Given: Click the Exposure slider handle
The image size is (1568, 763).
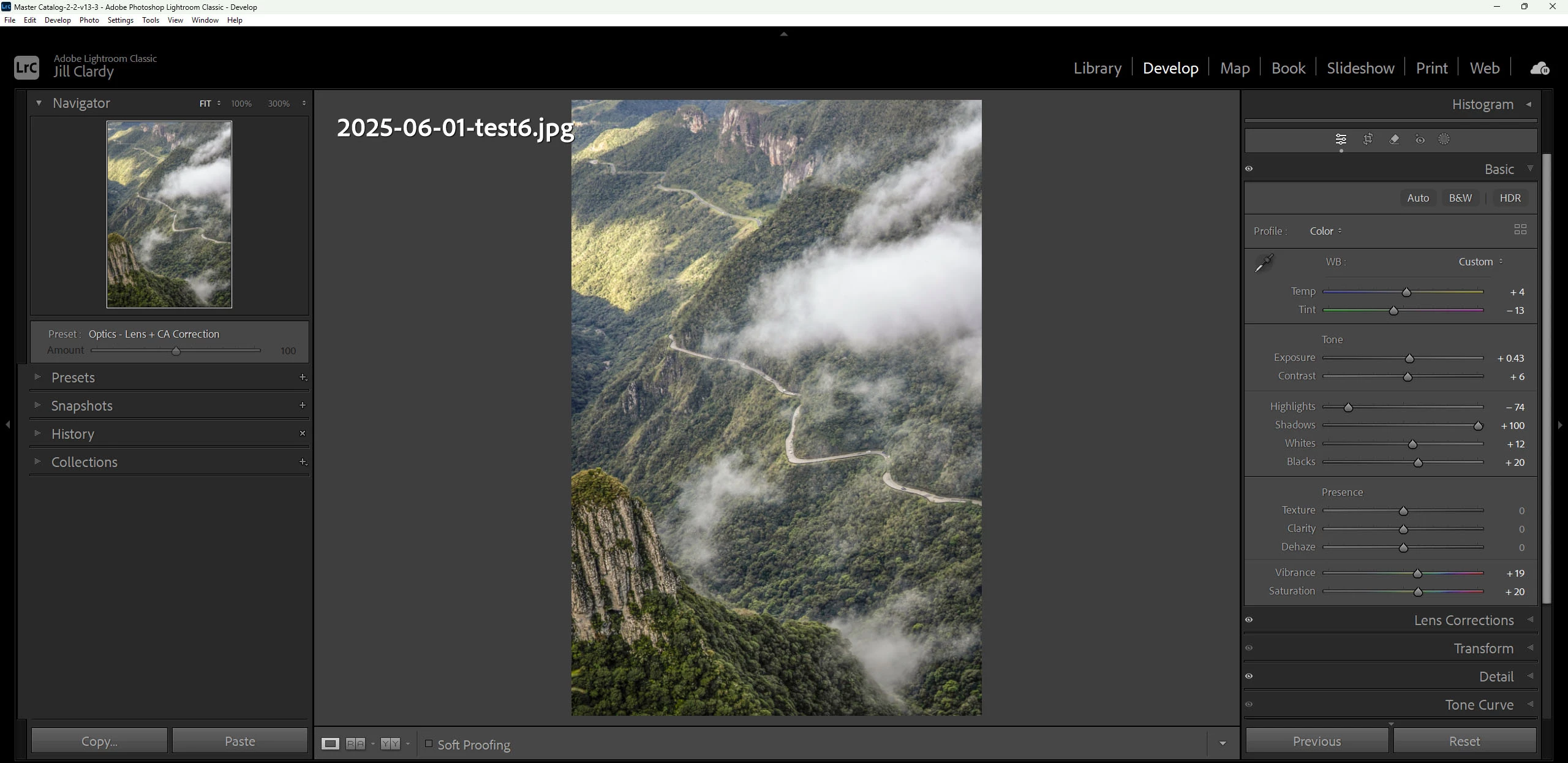Looking at the screenshot, I should (x=1409, y=359).
